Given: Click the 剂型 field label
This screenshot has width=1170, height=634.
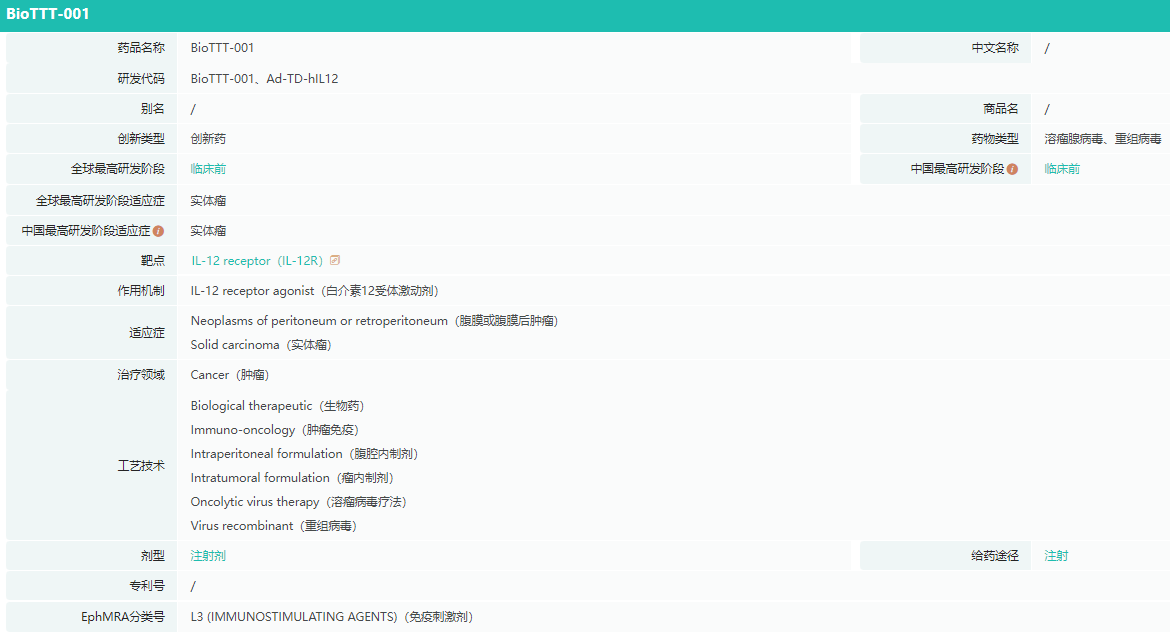Looking at the screenshot, I should (x=153, y=556).
